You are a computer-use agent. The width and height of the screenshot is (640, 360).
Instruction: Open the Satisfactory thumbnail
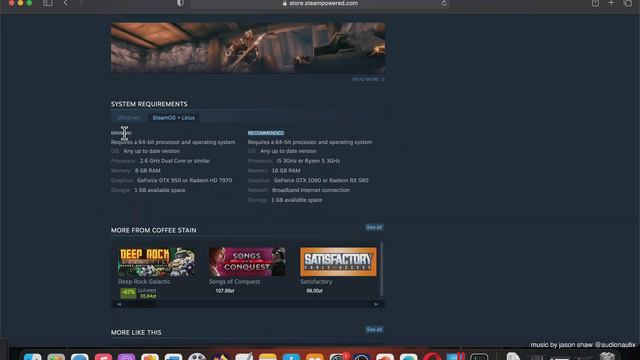(x=338, y=262)
